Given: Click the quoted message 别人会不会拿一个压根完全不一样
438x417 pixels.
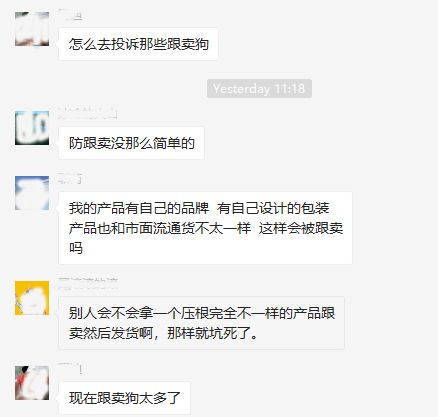Looking at the screenshot, I should (202, 323).
